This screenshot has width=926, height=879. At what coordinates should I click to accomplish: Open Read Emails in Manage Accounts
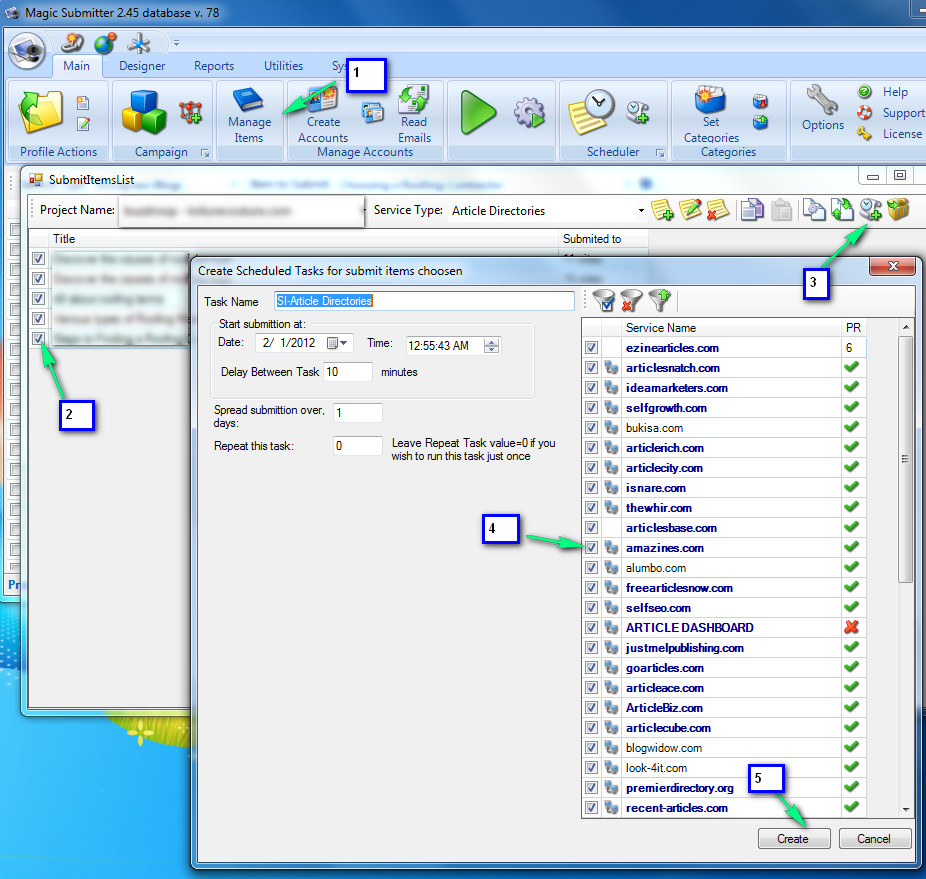[413, 99]
